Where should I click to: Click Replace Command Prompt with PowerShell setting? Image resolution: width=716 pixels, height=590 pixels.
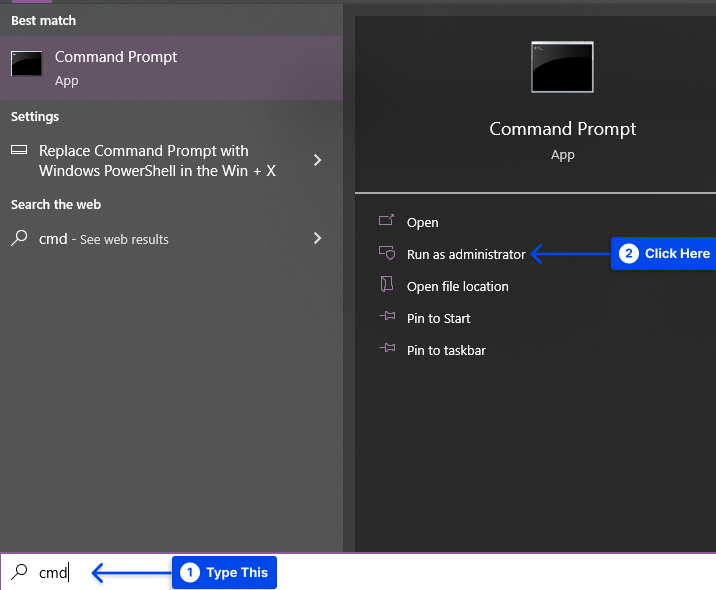pos(157,161)
